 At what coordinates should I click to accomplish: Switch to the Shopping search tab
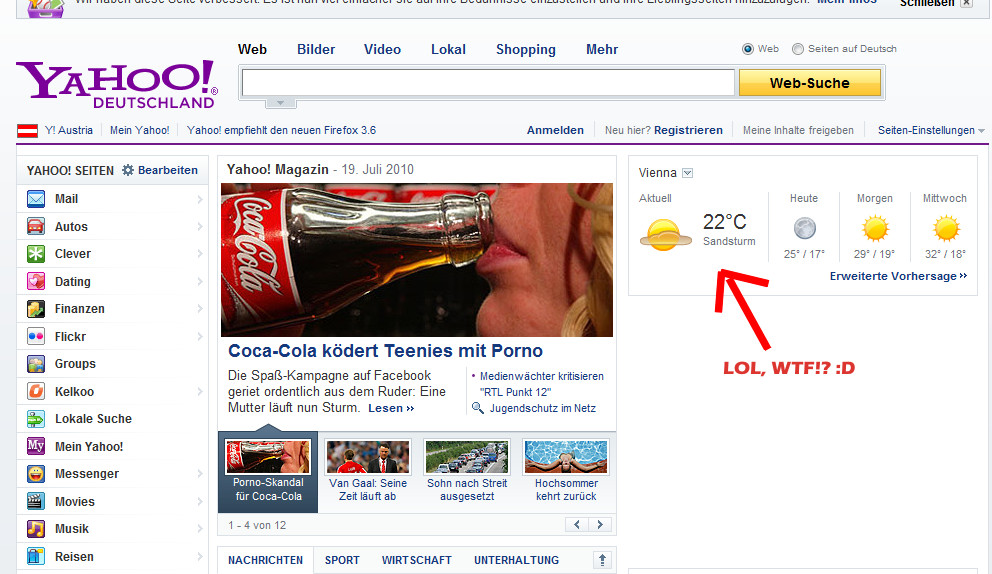[x=526, y=50]
